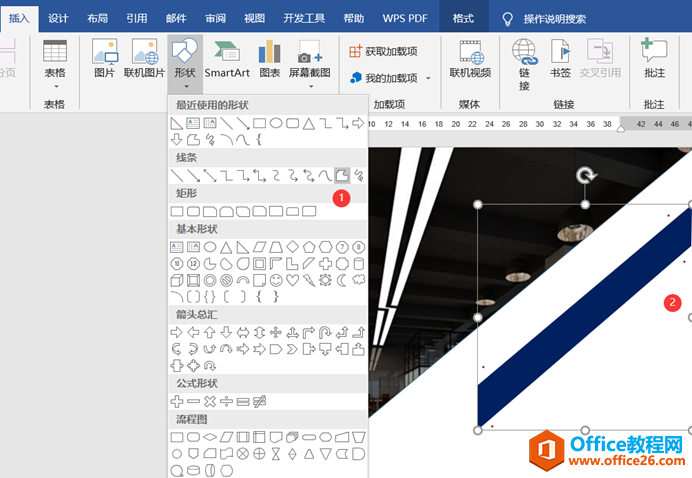
Task: Open the WPS PDF tab
Action: (x=405, y=18)
